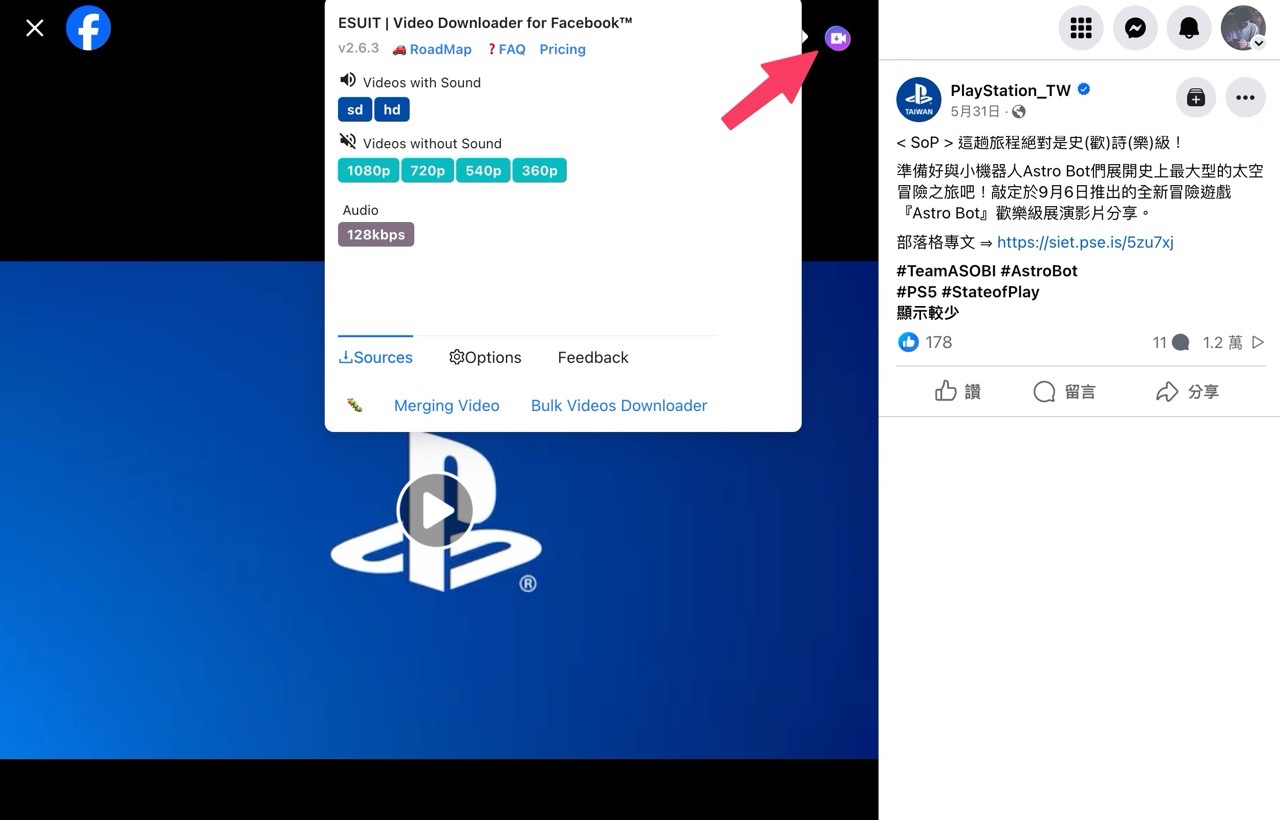The height and width of the screenshot is (820, 1280).
Task: Save the post with the bookmark icon
Action: [1195, 97]
